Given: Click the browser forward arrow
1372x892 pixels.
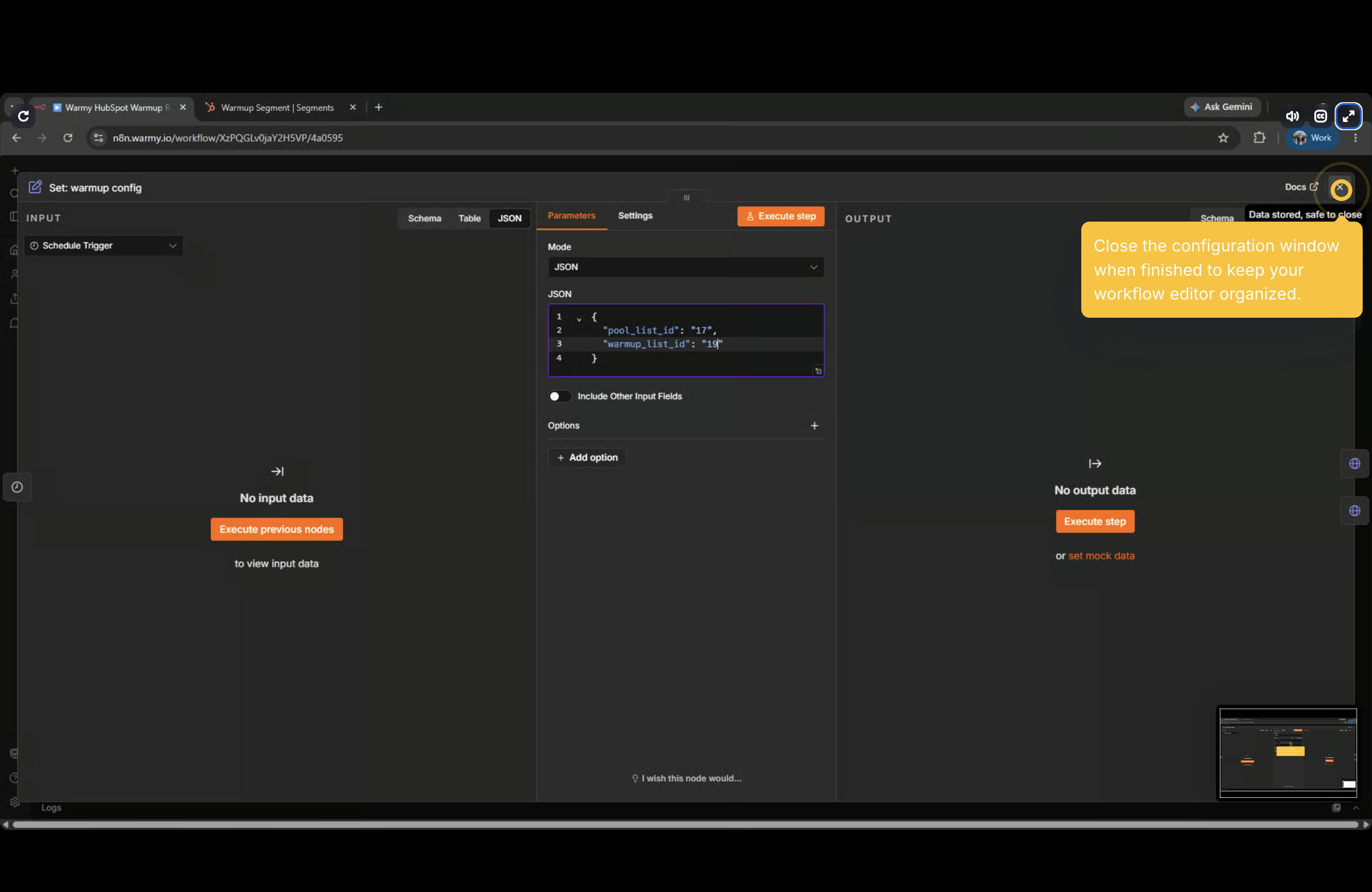Looking at the screenshot, I should (42, 138).
